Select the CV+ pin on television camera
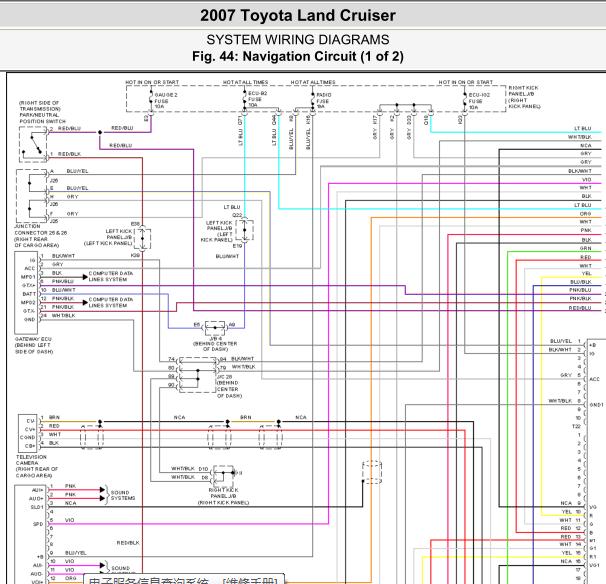The image size is (606, 584). 30,429
